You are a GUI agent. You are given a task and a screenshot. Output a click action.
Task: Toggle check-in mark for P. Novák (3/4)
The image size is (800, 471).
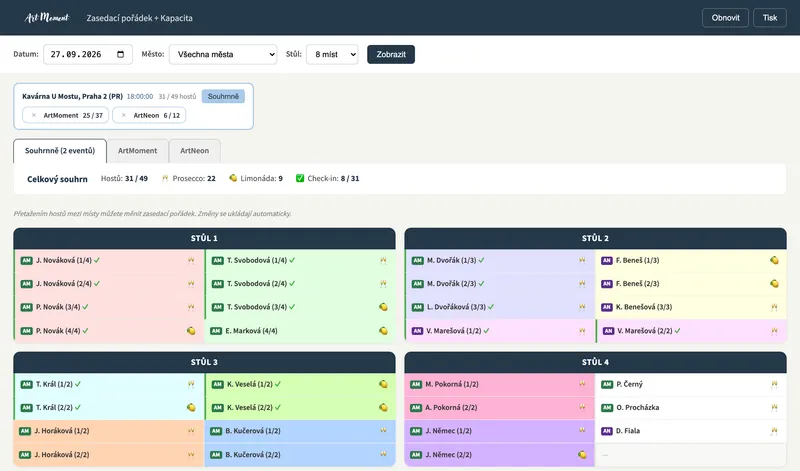pos(85,307)
